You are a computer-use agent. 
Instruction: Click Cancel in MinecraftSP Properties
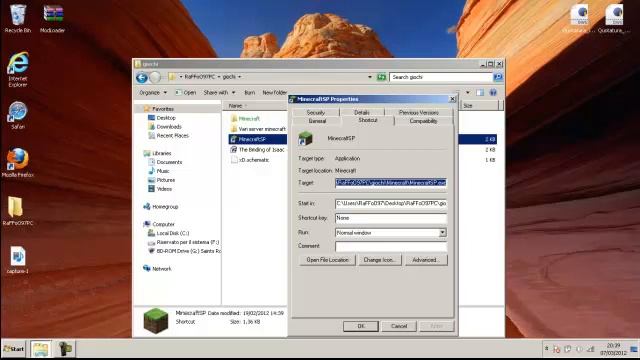(x=399, y=326)
